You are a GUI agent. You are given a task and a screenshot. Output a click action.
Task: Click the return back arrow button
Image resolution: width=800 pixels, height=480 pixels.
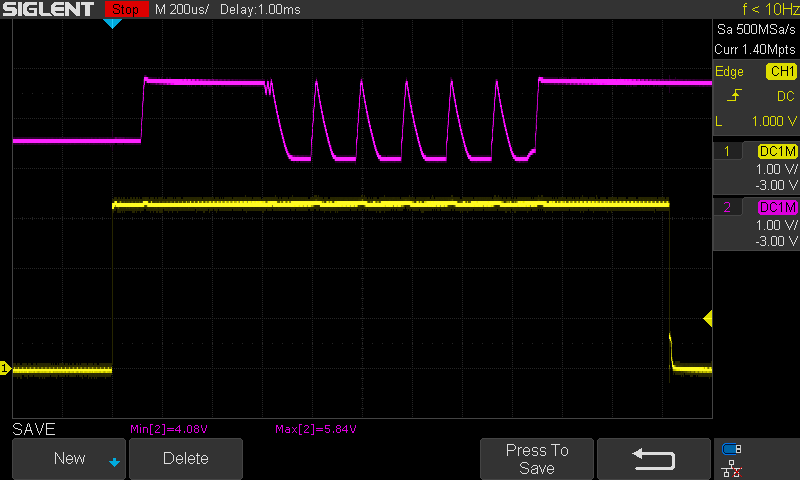tap(654, 458)
